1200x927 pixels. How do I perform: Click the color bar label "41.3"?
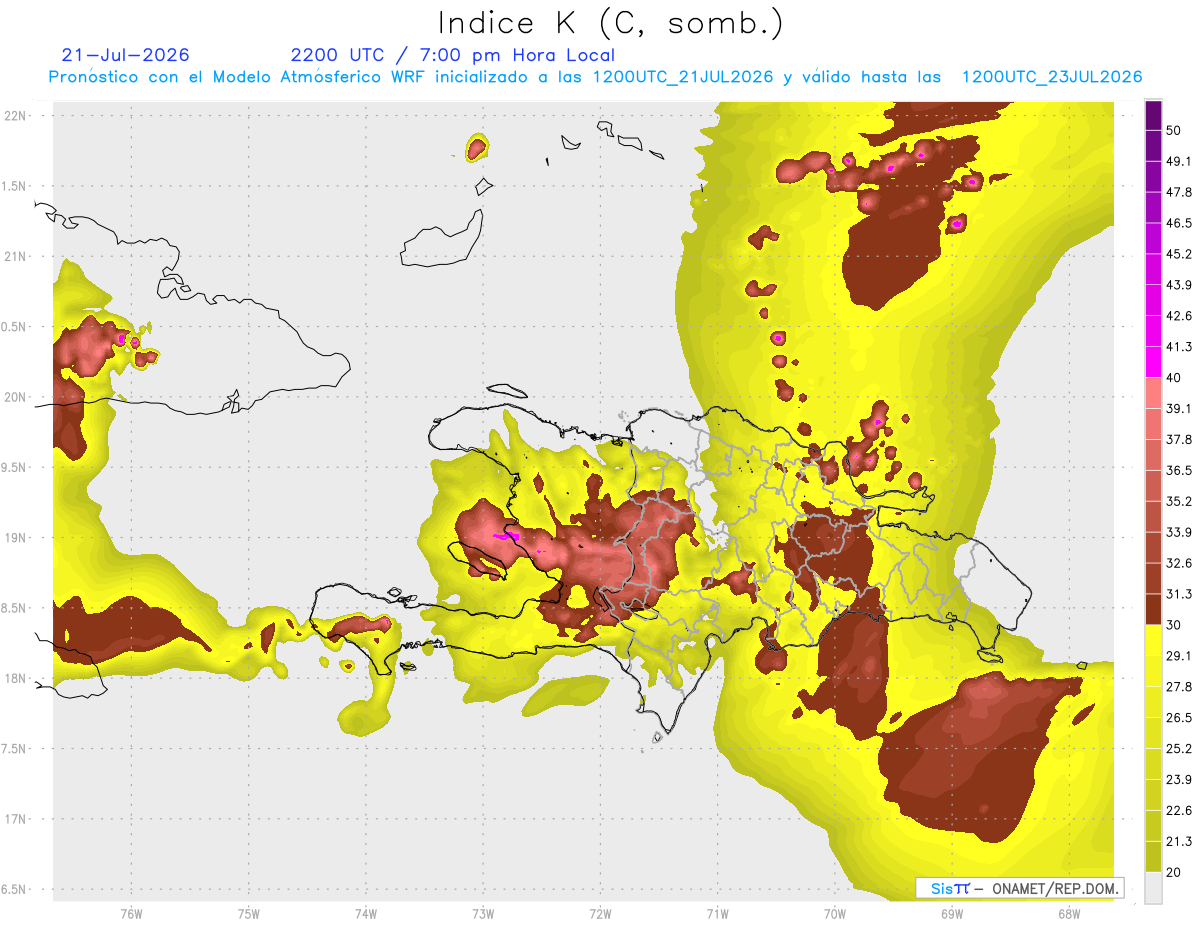(1179, 347)
